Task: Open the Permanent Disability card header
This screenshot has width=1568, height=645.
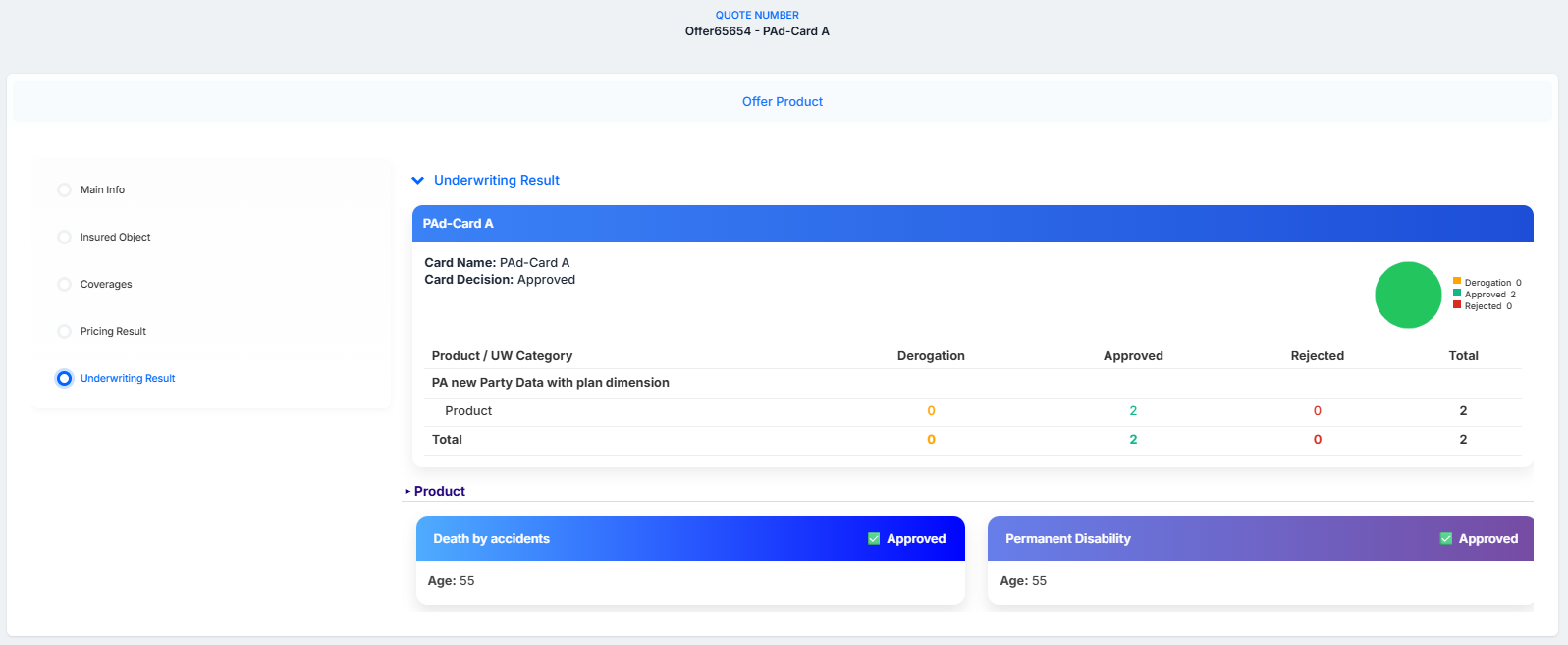Action: (1260, 539)
